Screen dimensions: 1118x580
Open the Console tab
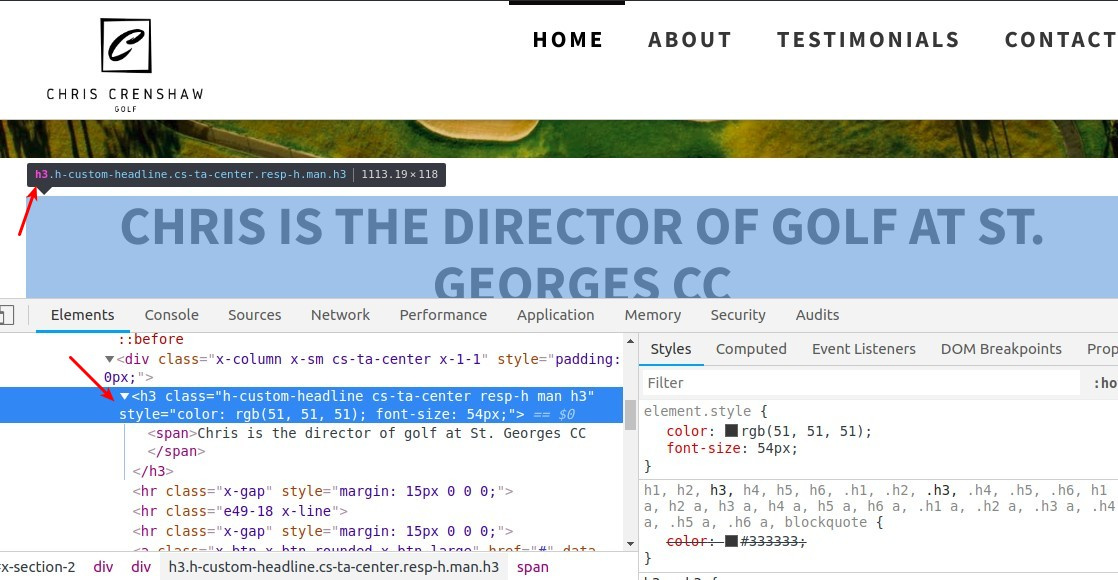(x=171, y=315)
